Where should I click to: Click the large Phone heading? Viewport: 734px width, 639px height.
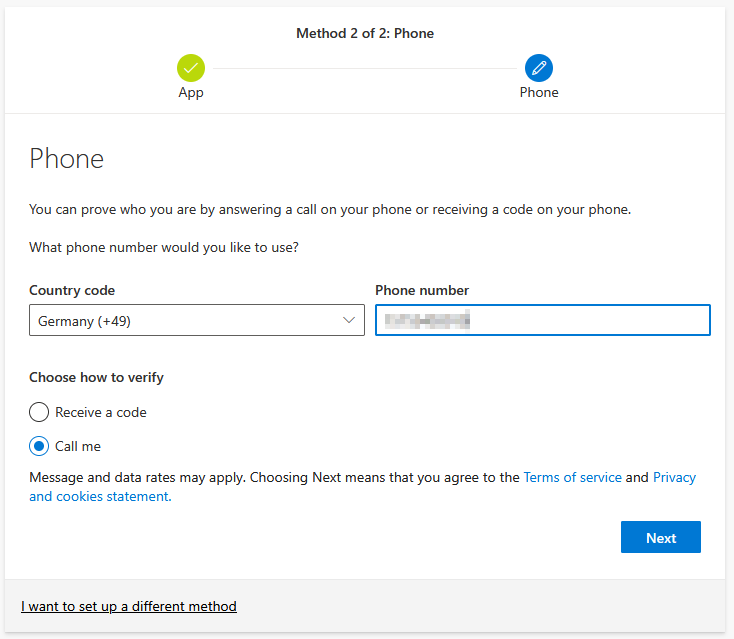67,158
